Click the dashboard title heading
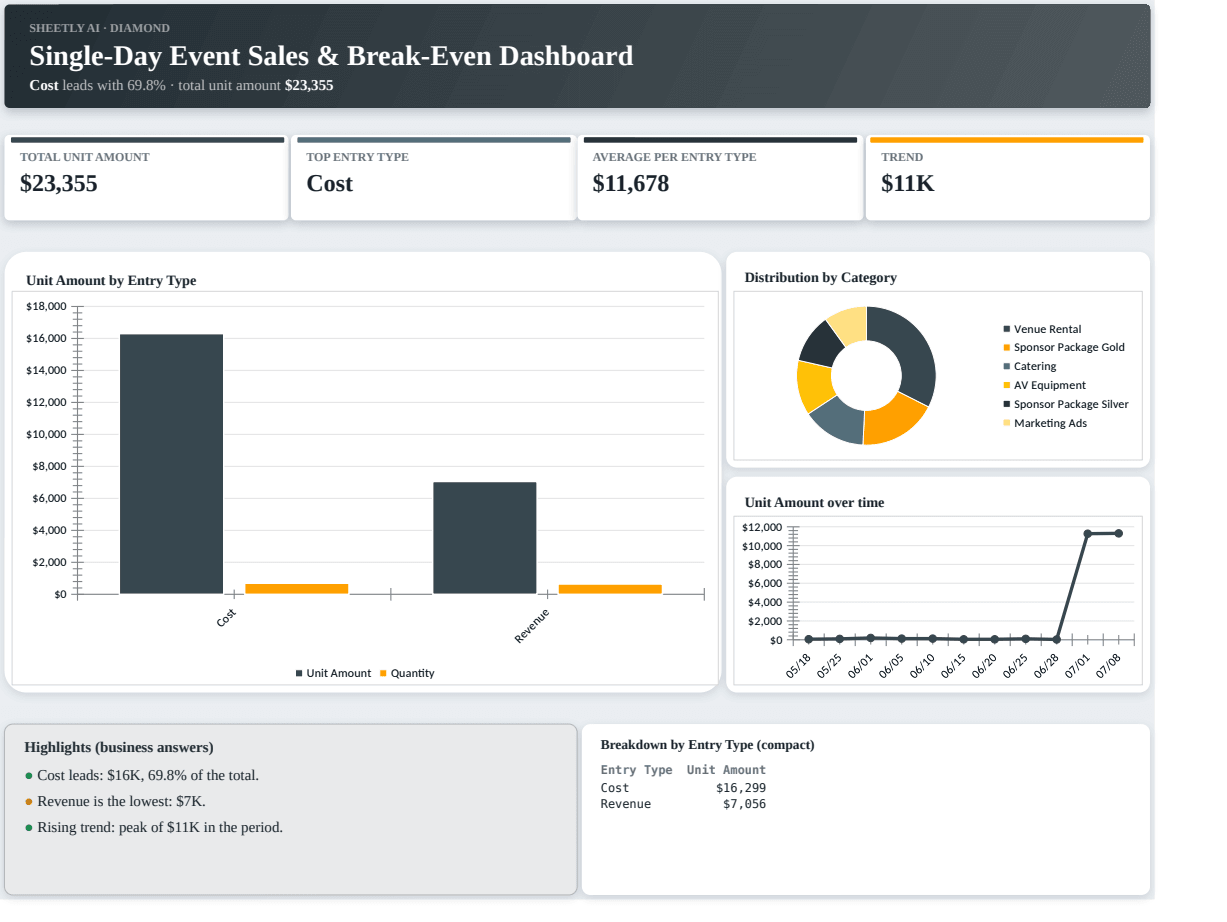This screenshot has height=922, width=1227. (331, 56)
